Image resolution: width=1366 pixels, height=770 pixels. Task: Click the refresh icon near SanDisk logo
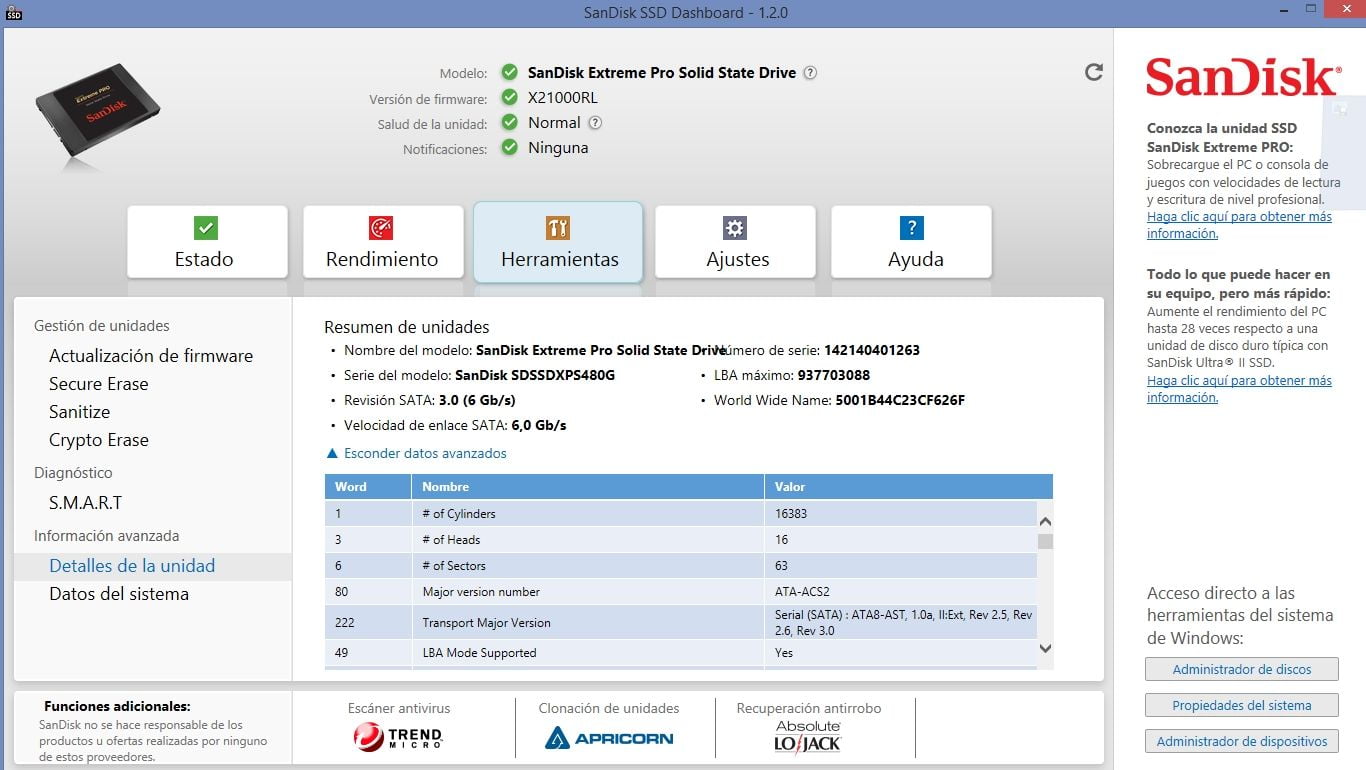(x=1094, y=72)
